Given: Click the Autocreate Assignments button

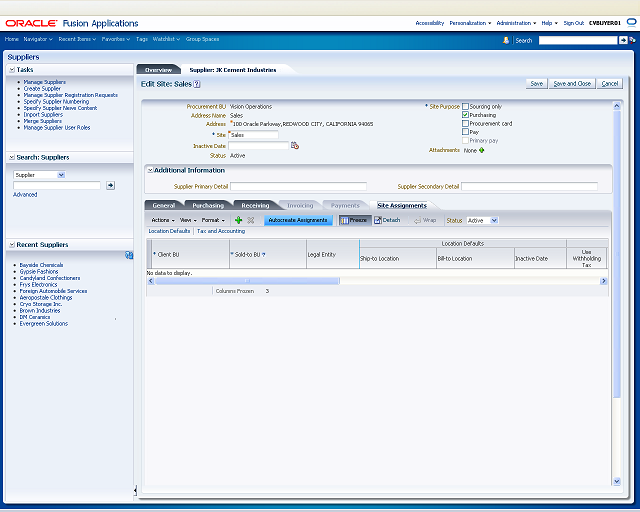Looking at the screenshot, I should tap(298, 220).
